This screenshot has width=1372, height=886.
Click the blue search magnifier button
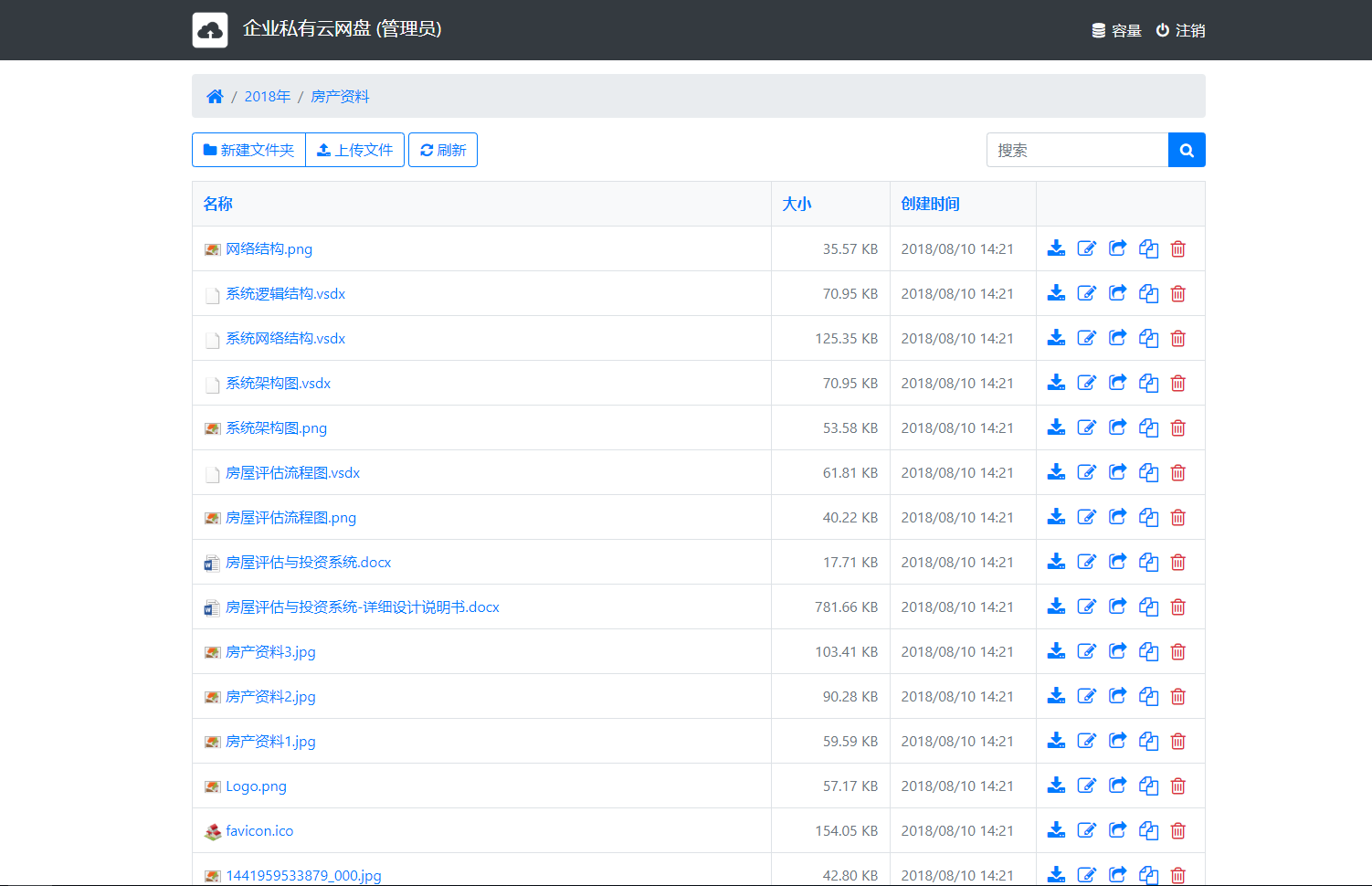tap(1187, 151)
